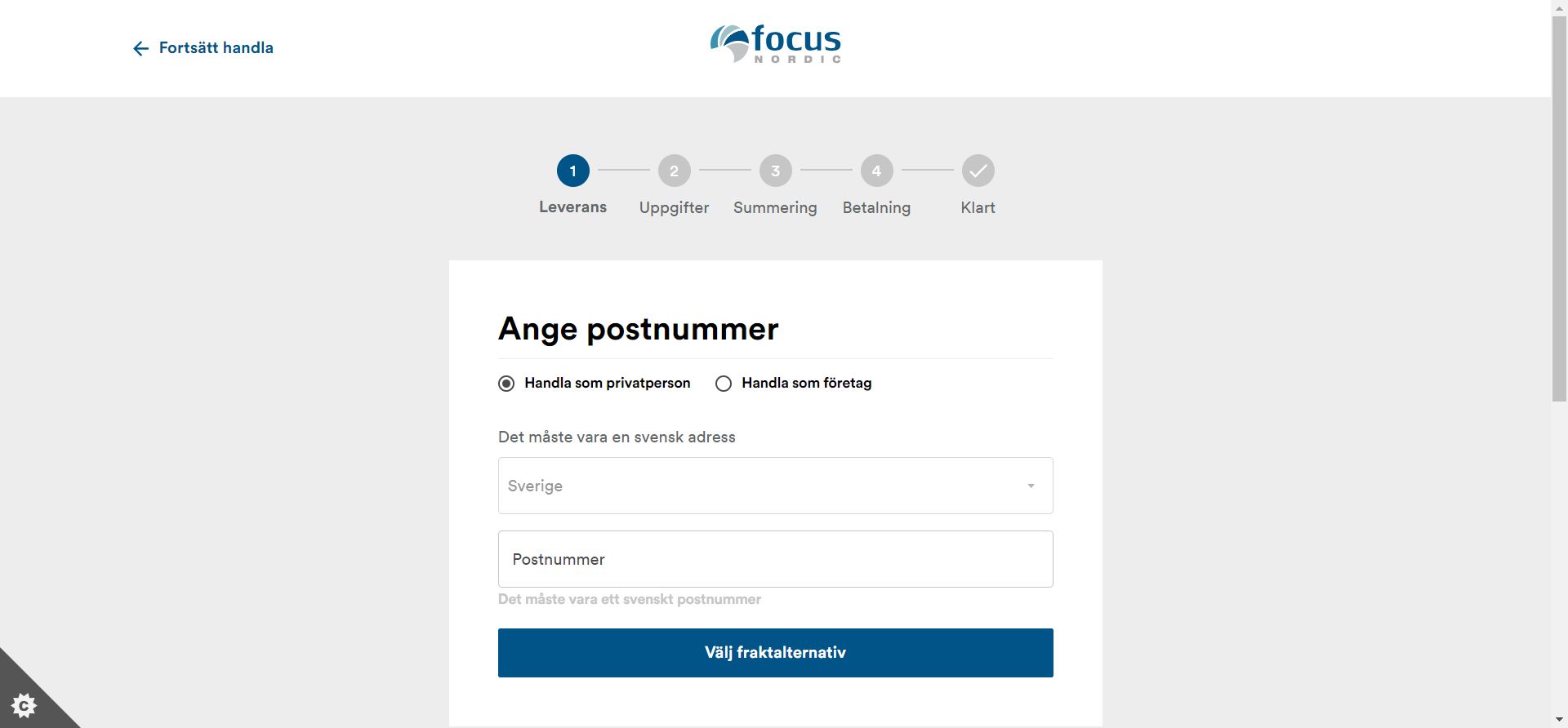Click the page vertical scrollbar thumb

(x=1559, y=209)
